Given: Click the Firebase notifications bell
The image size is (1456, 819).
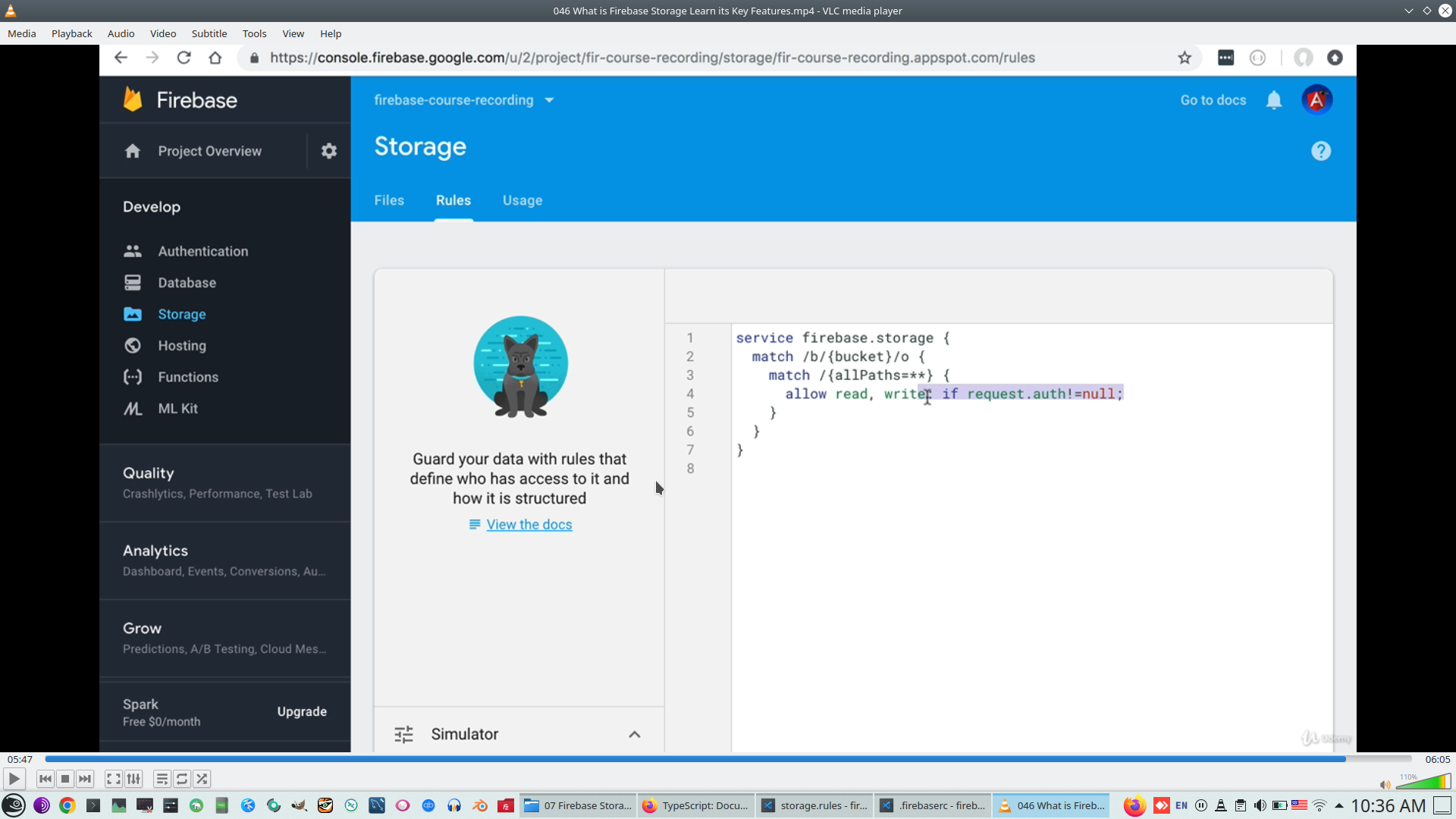Looking at the screenshot, I should tap(1274, 99).
